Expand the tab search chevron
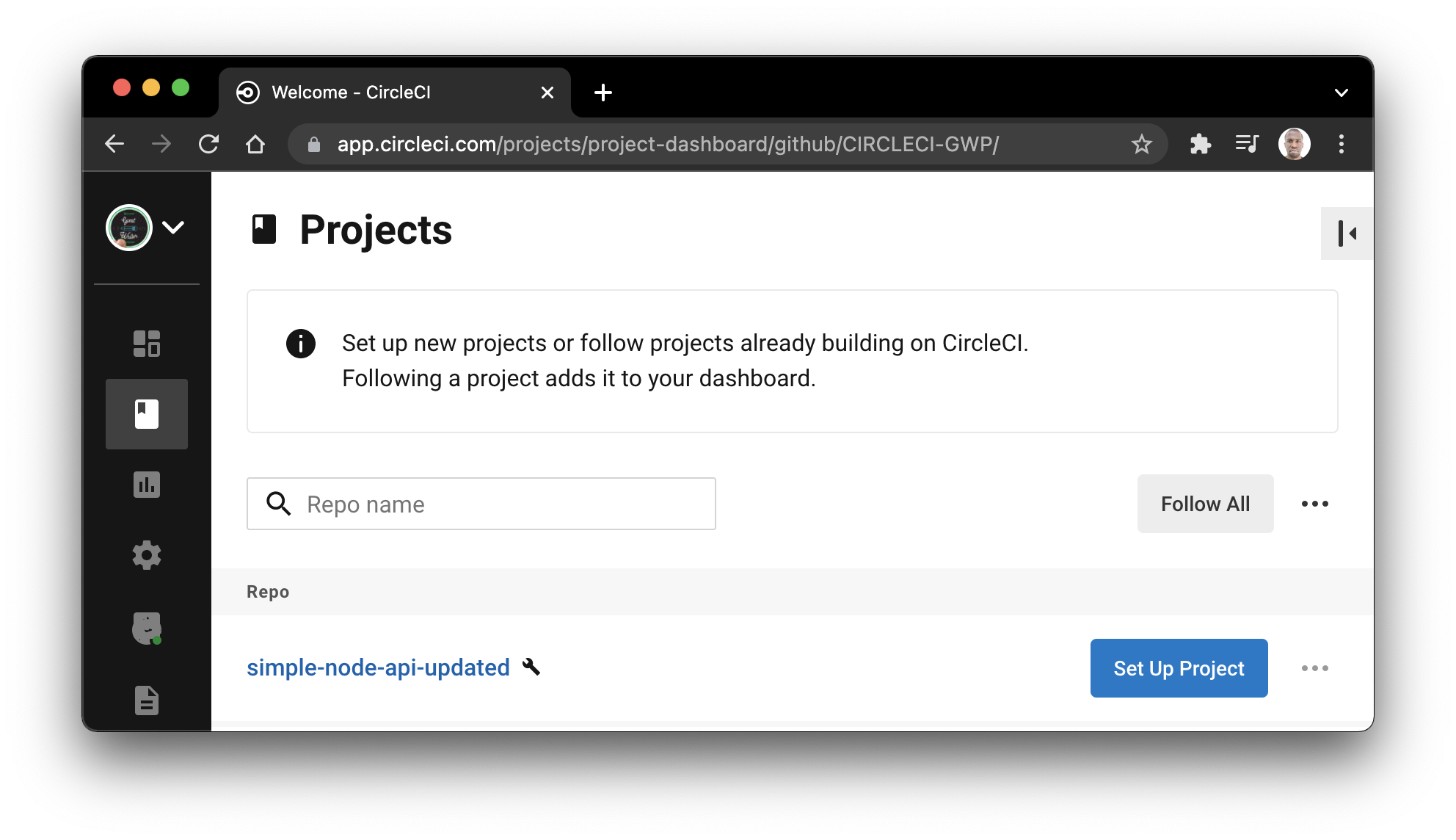The width and height of the screenshot is (1456, 840). [x=1341, y=93]
